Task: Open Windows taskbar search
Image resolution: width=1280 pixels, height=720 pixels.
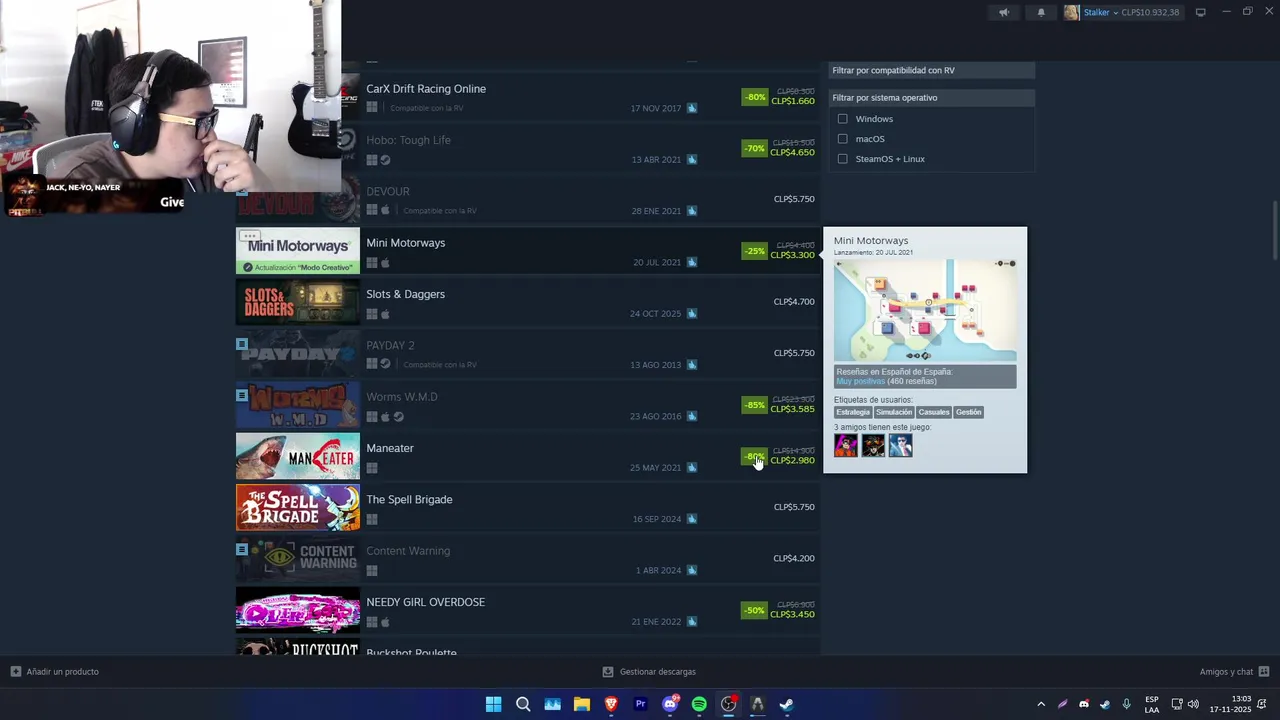Action: click(523, 704)
